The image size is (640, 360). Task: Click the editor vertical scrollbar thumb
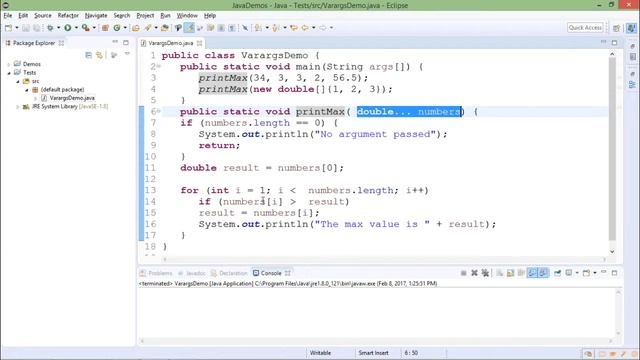pyautogui.click(x=612, y=149)
